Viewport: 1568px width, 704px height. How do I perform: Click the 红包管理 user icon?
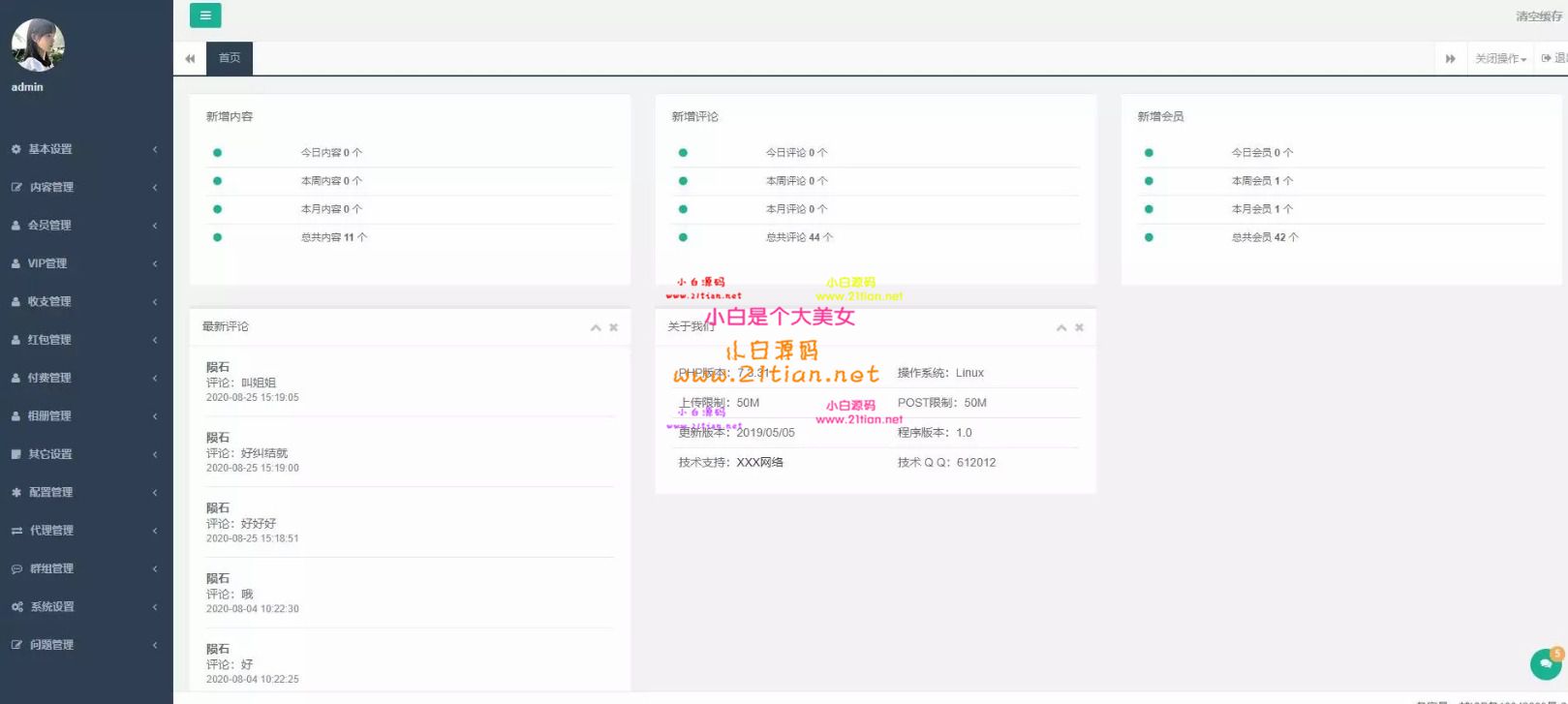click(15, 340)
